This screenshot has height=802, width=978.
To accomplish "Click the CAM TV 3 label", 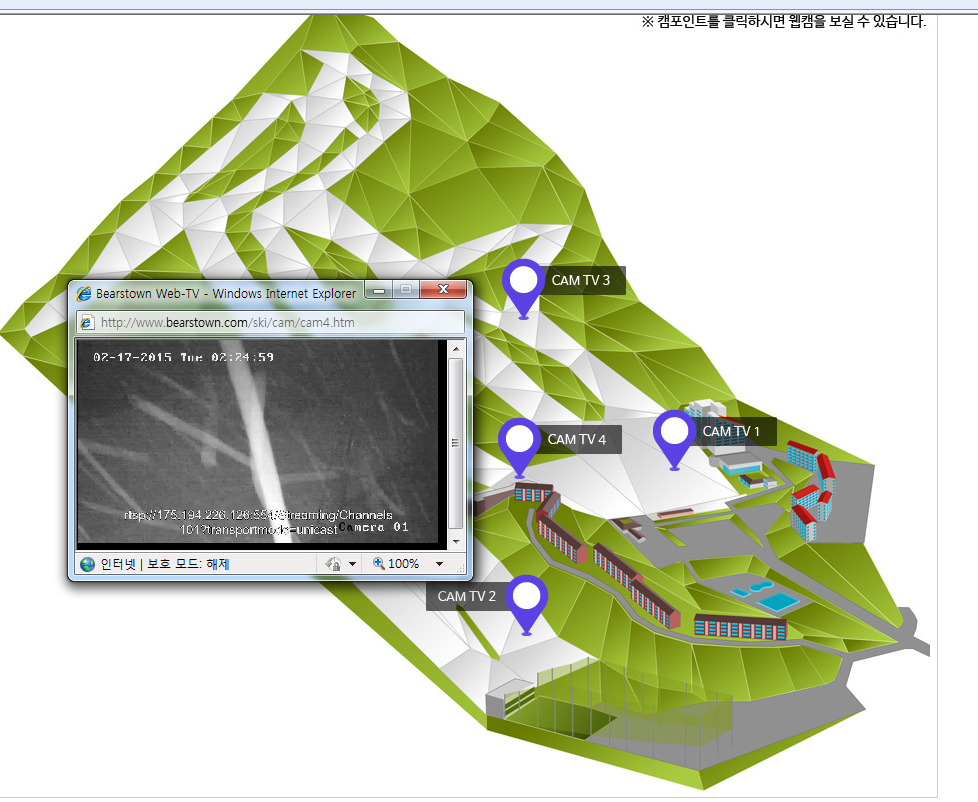I will click(581, 280).
